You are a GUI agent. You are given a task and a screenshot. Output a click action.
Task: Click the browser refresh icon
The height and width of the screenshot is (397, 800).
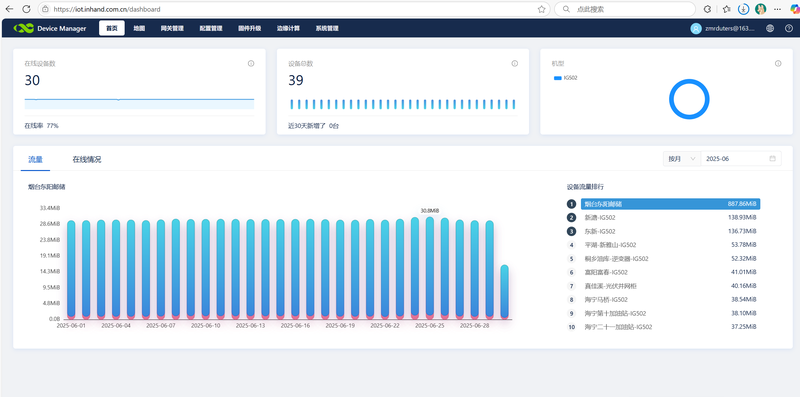(x=27, y=9)
